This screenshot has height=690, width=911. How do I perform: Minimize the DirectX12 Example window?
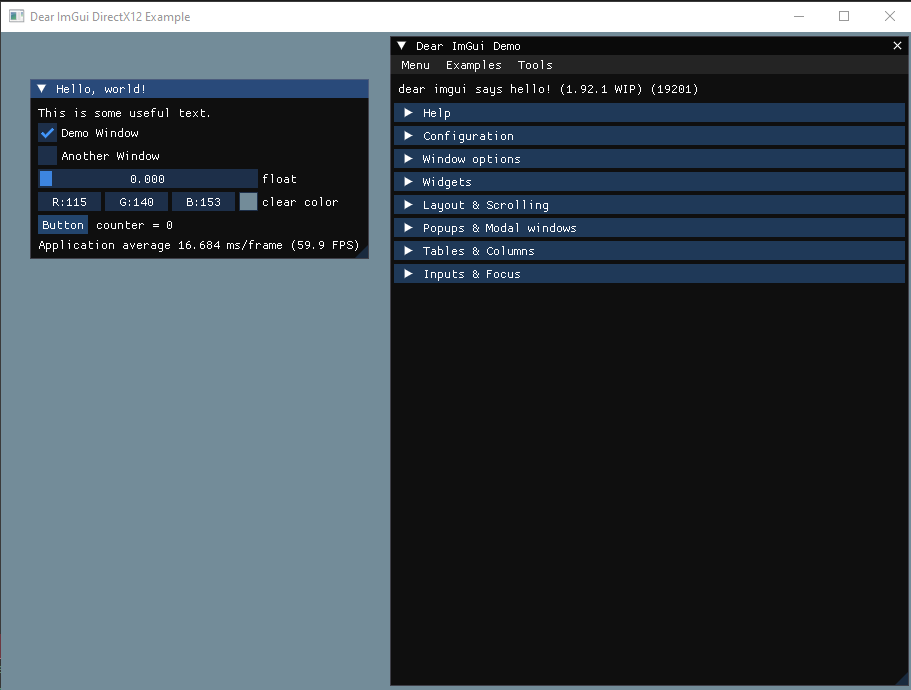click(x=799, y=16)
